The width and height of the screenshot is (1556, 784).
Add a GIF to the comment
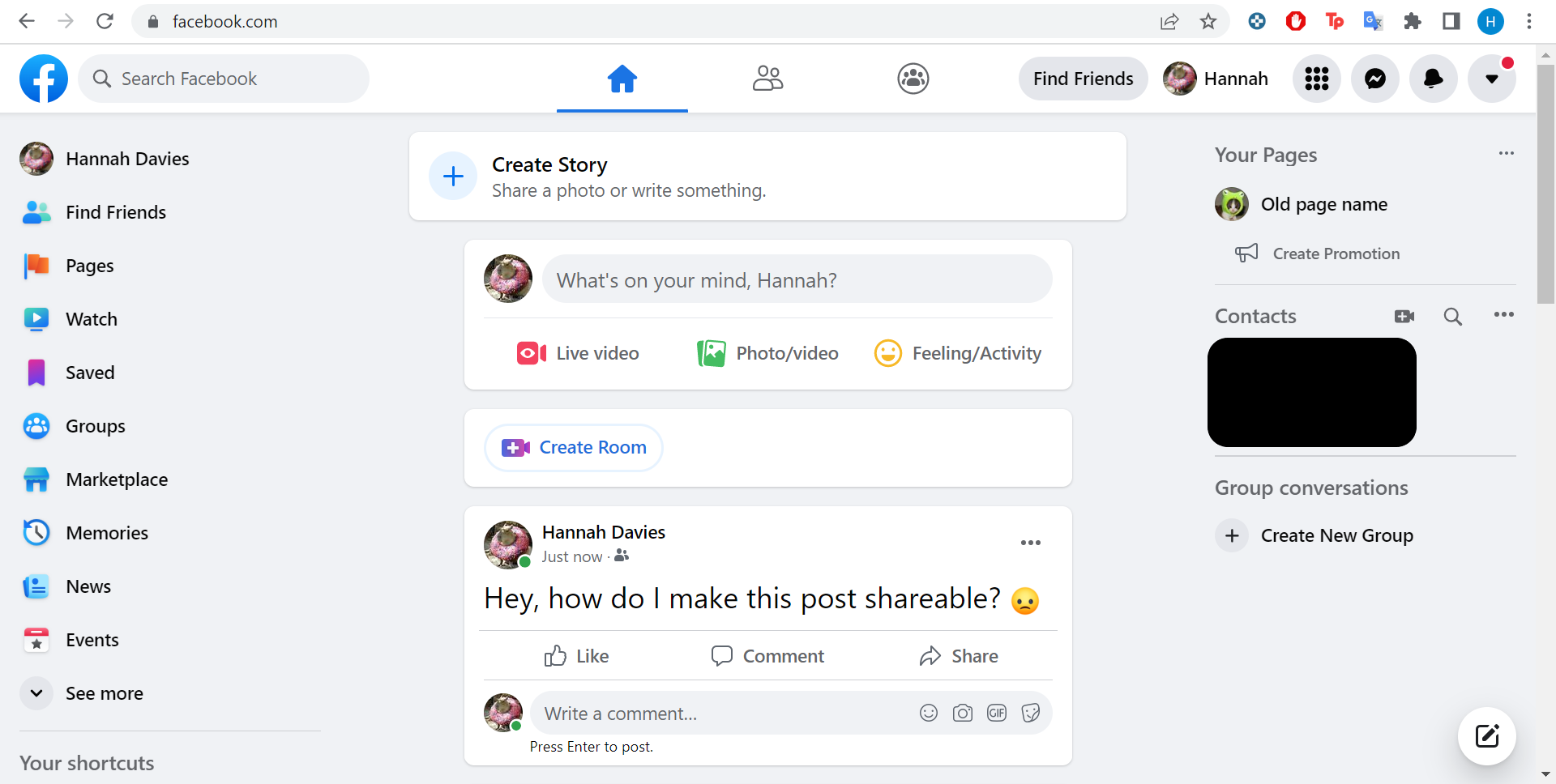pos(997,713)
